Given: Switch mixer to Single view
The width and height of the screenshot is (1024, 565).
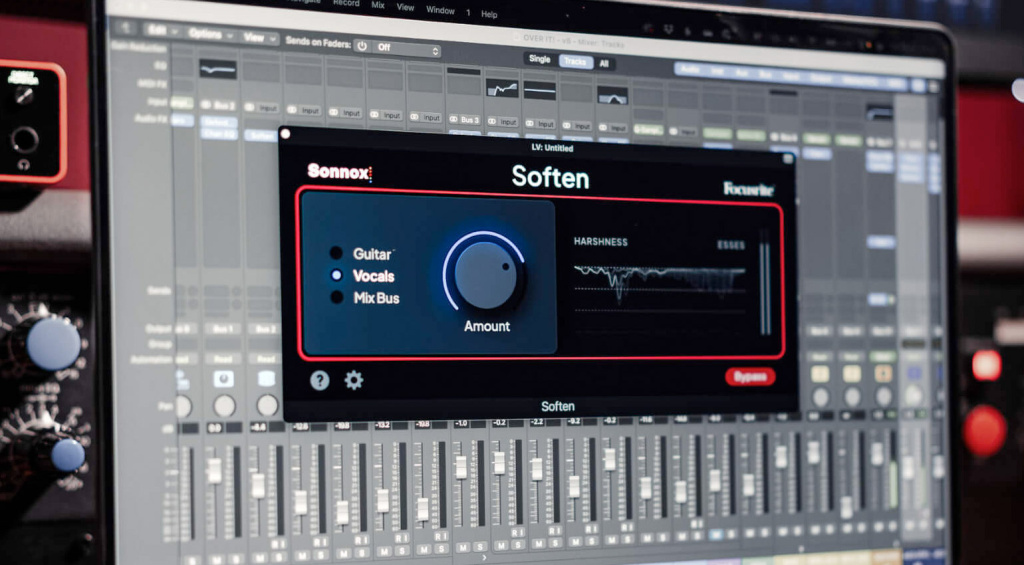Looking at the screenshot, I should [x=539, y=59].
